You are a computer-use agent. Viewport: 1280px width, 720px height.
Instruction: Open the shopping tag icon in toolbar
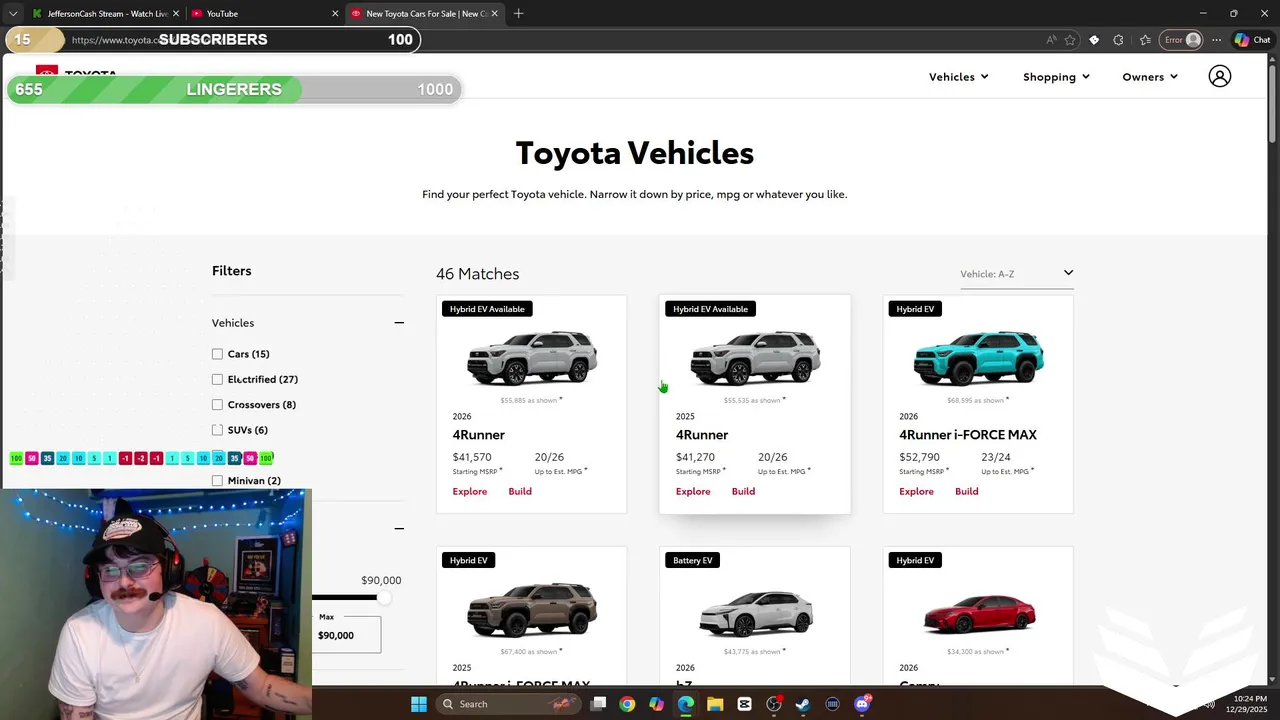tap(1094, 40)
